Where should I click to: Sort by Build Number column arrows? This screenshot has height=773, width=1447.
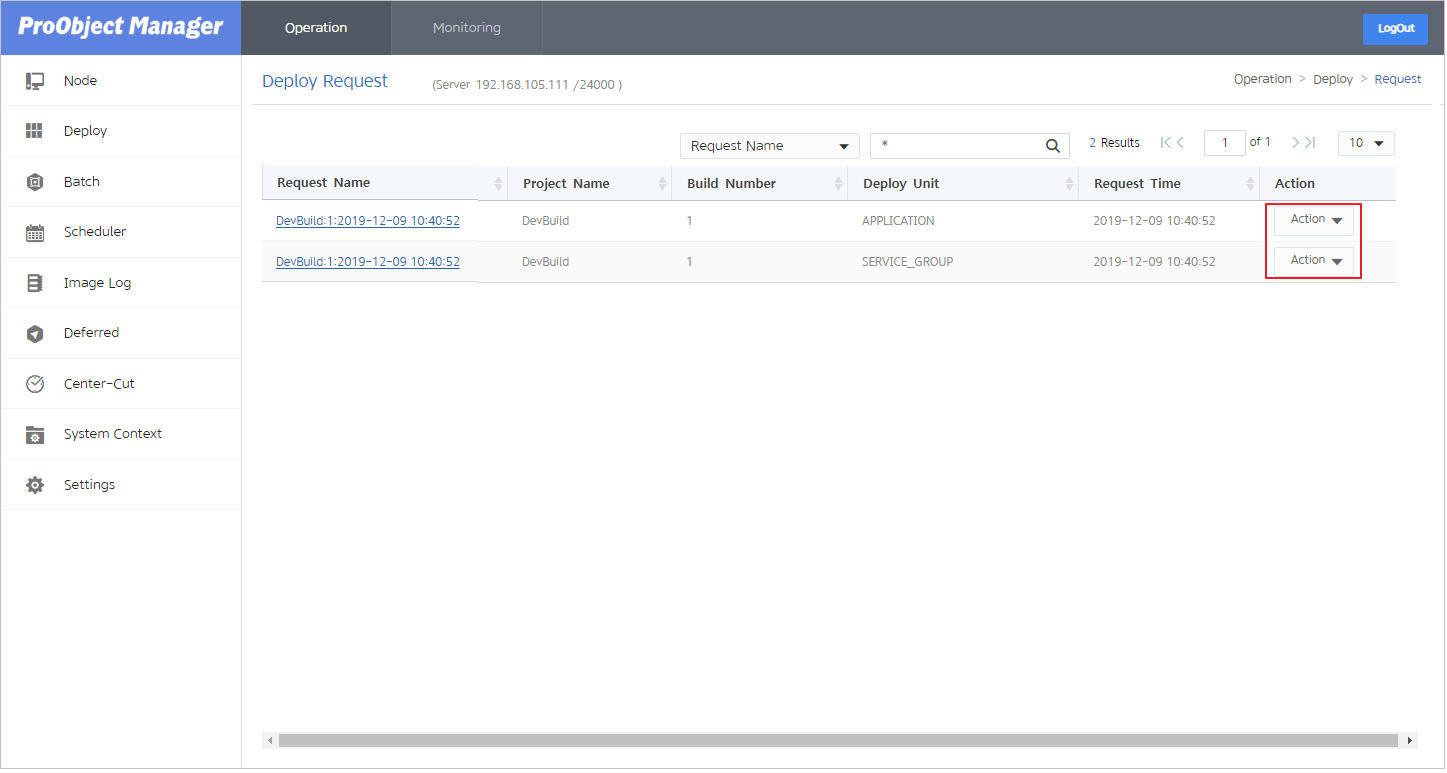click(x=838, y=184)
